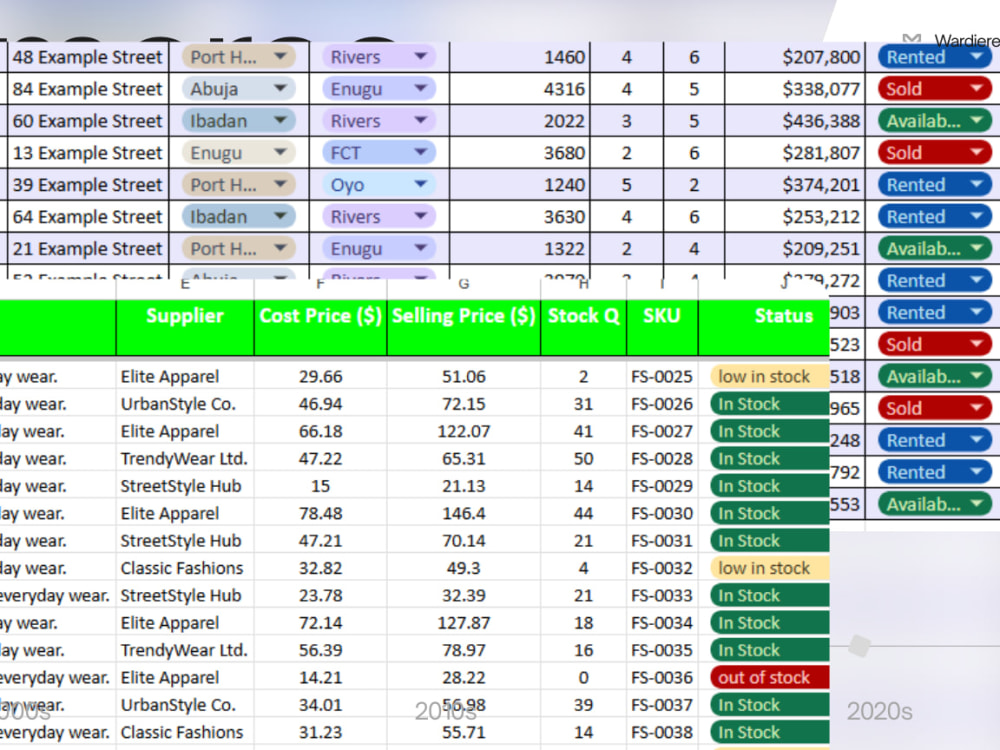Open Rented status dropdown in row ending 903
Image resolution: width=1000 pixels, height=750 pixels.
pyautogui.click(x=935, y=312)
